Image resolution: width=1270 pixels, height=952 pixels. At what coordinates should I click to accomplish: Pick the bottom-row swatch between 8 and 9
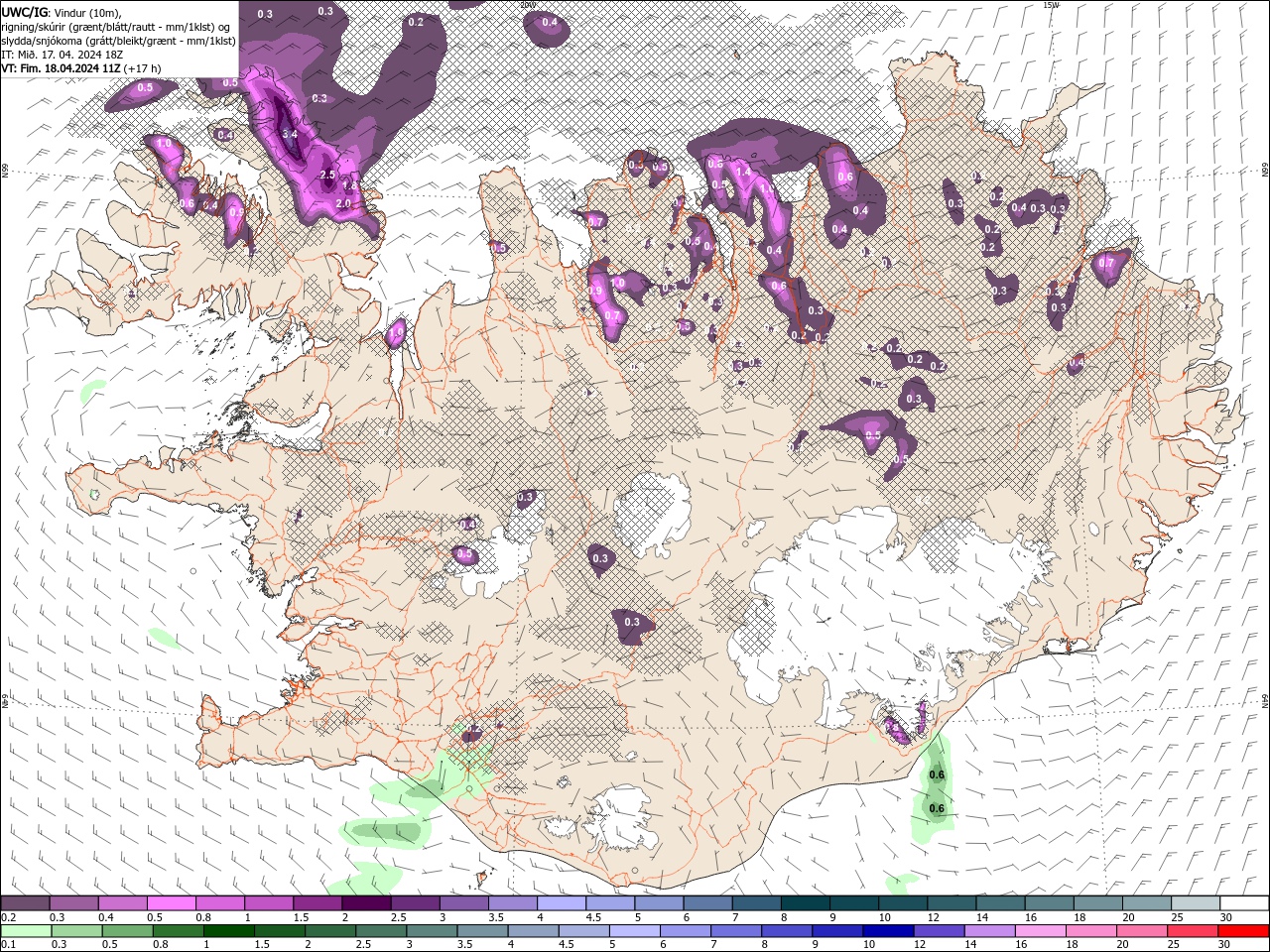click(788, 931)
